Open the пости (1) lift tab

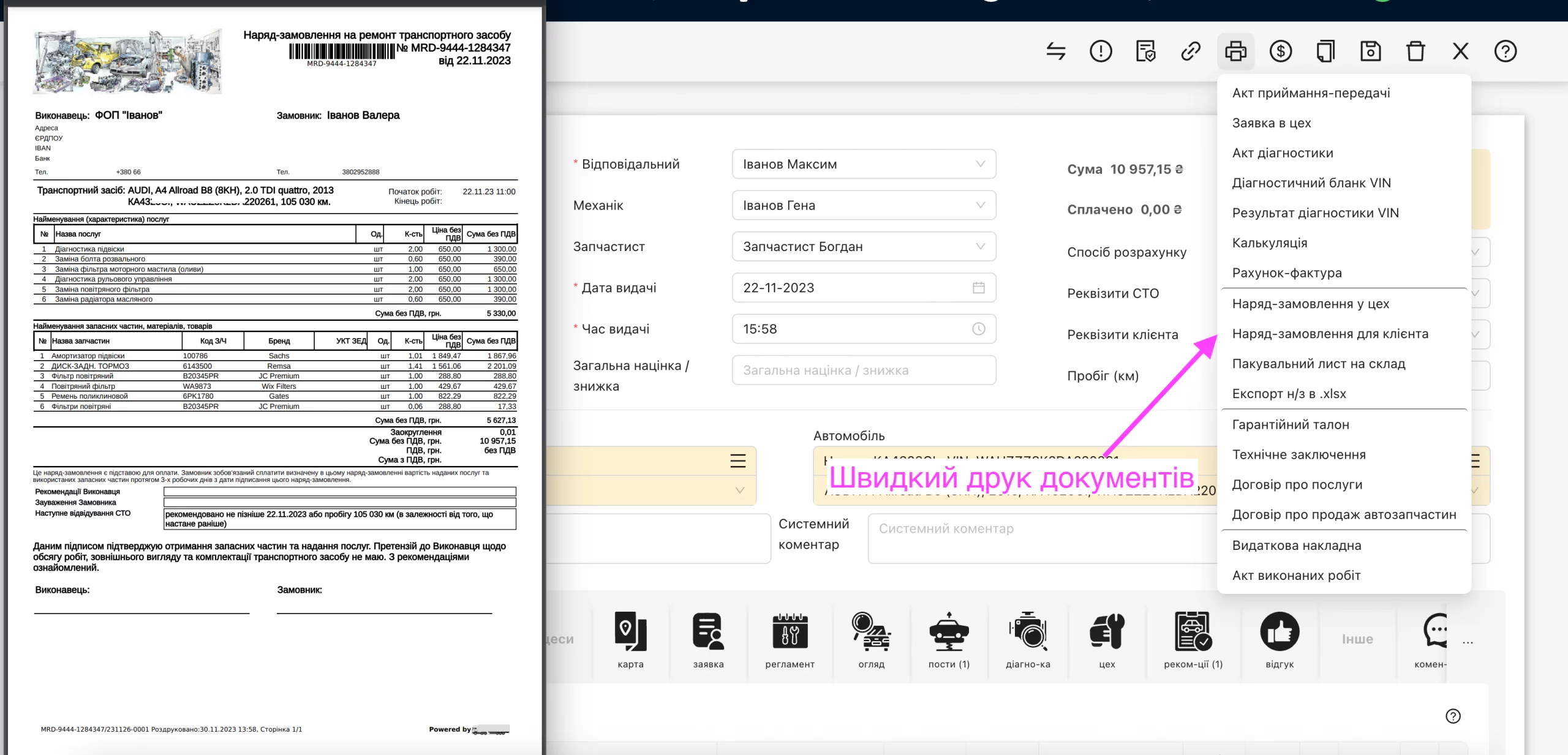point(949,639)
